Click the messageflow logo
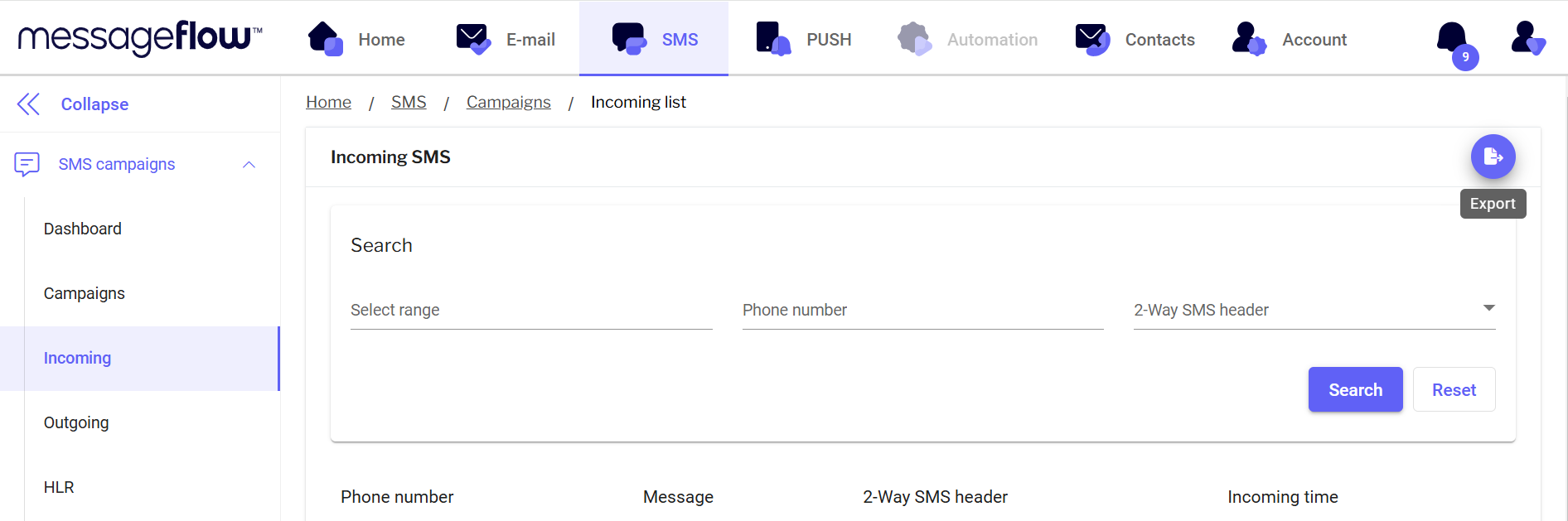This screenshot has width=1568, height=521. (140, 38)
